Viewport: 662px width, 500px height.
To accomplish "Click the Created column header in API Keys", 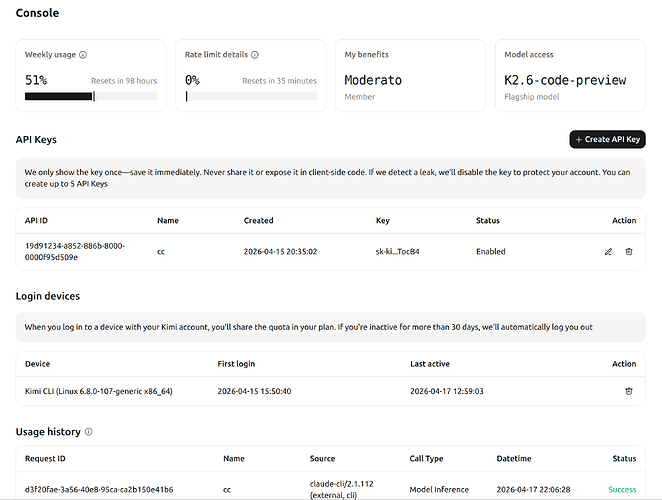I will point(258,220).
